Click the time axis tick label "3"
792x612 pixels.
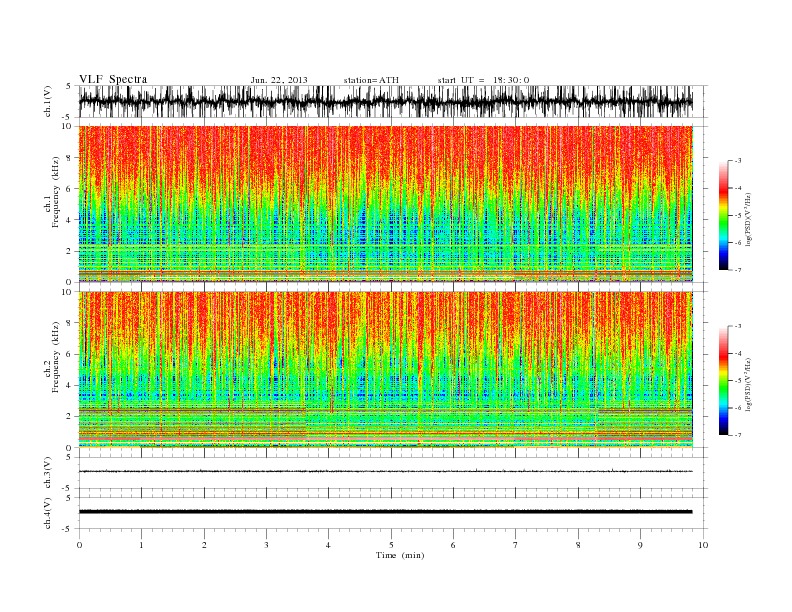(x=266, y=545)
